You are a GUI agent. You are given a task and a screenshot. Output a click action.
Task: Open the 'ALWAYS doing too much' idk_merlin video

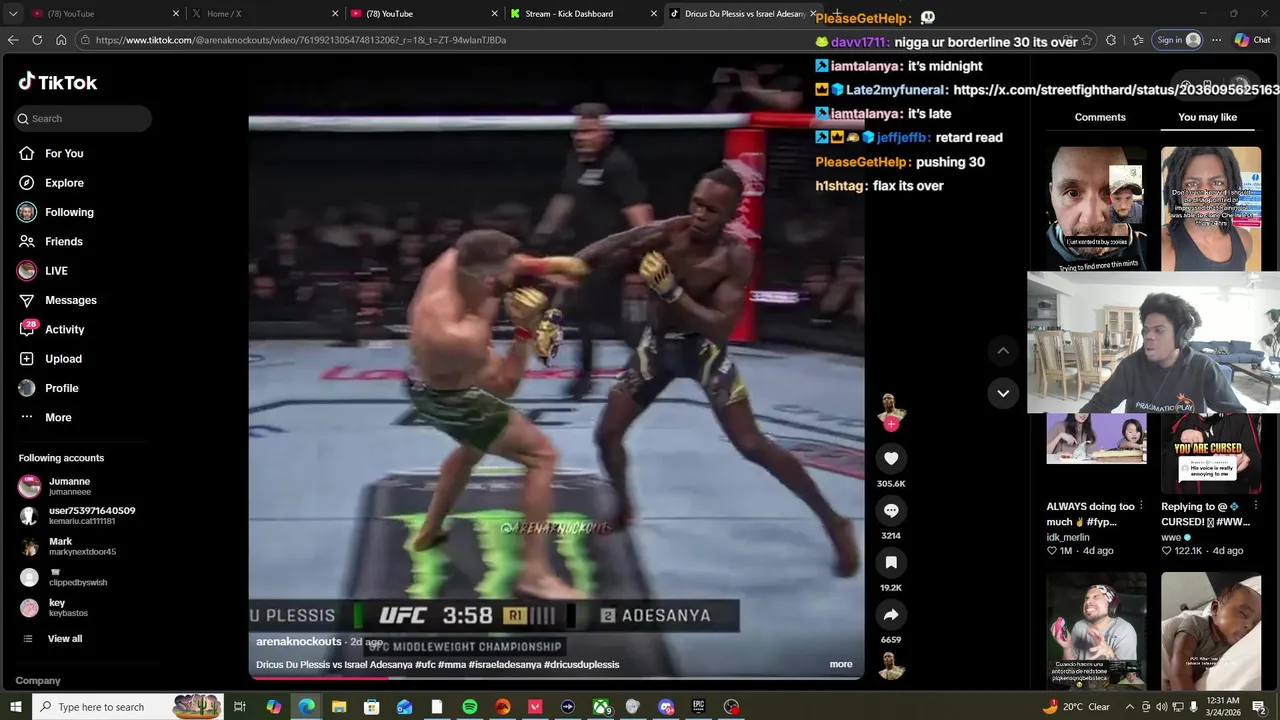click(x=1097, y=440)
